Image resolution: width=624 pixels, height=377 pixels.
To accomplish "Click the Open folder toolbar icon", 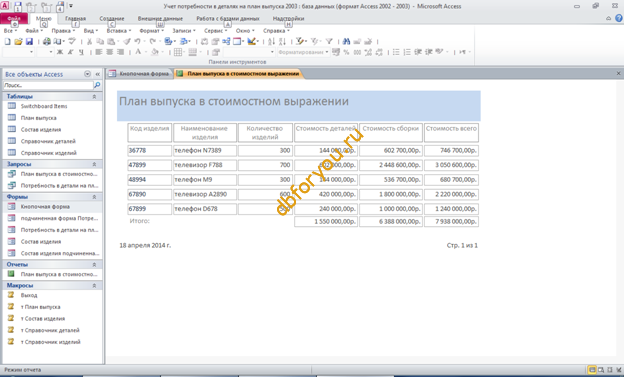I will [x=18, y=41].
